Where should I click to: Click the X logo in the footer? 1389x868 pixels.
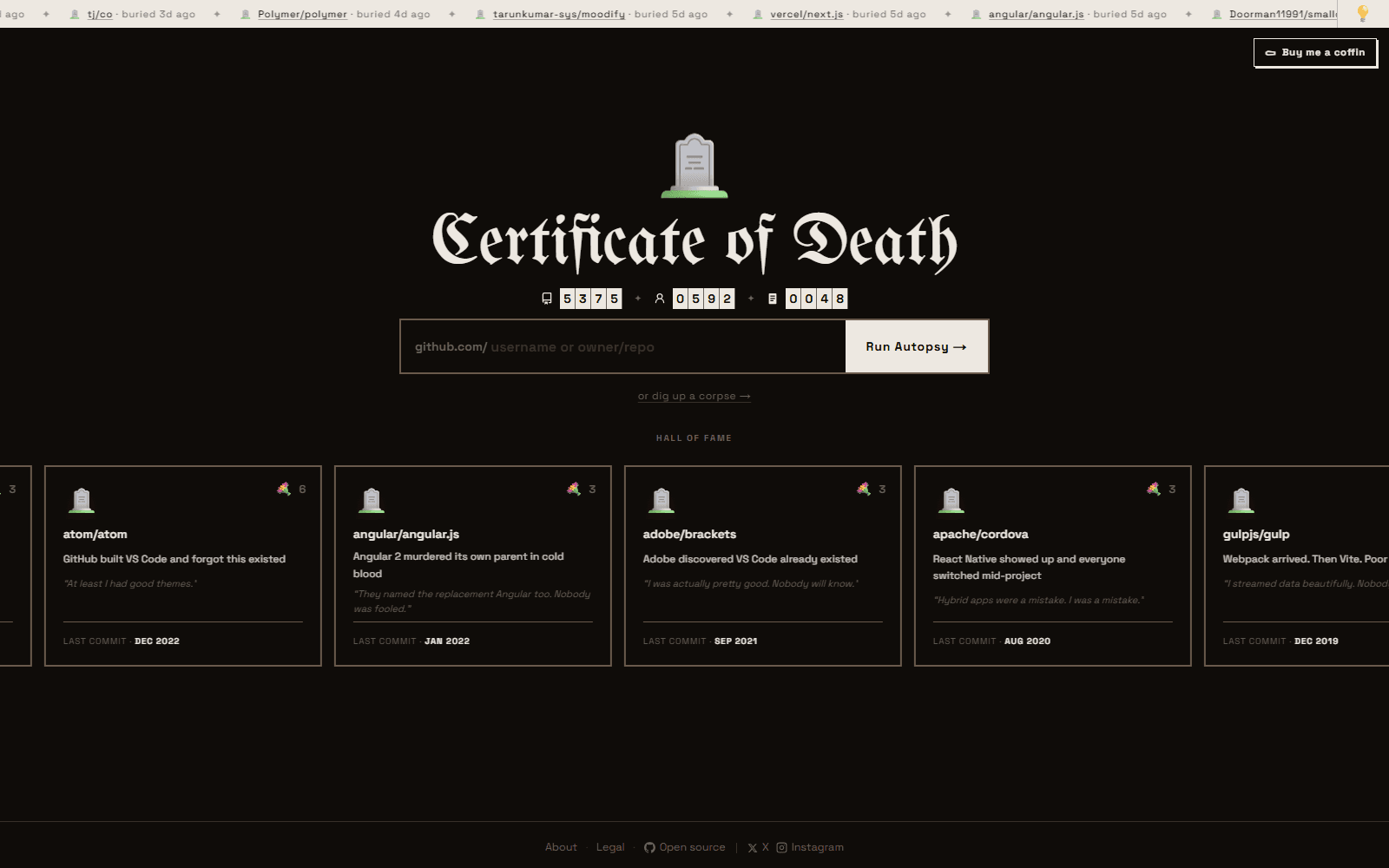click(753, 848)
